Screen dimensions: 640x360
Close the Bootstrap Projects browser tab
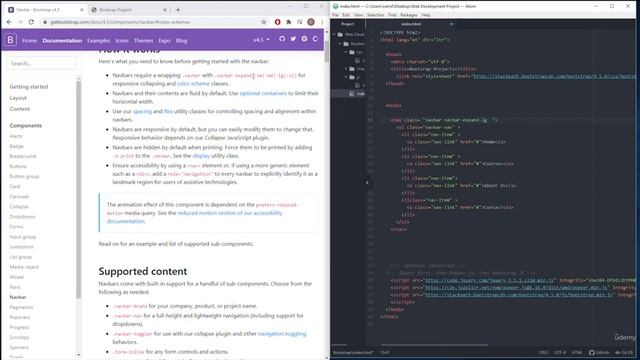(x=165, y=9)
